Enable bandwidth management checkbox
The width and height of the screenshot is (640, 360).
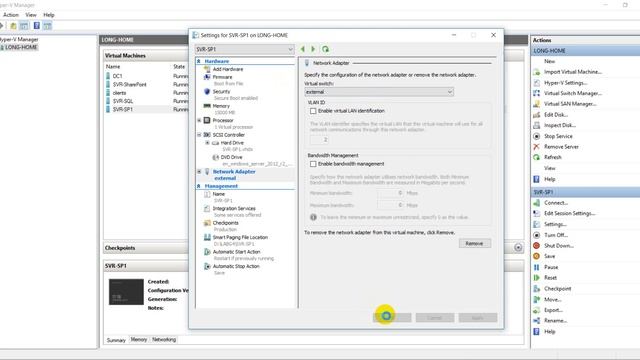(x=313, y=164)
